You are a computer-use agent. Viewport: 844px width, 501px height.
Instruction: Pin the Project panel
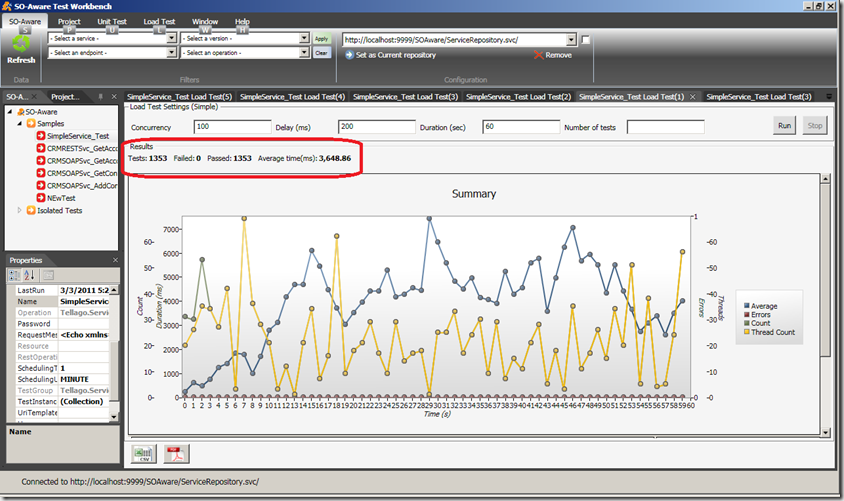(100, 96)
